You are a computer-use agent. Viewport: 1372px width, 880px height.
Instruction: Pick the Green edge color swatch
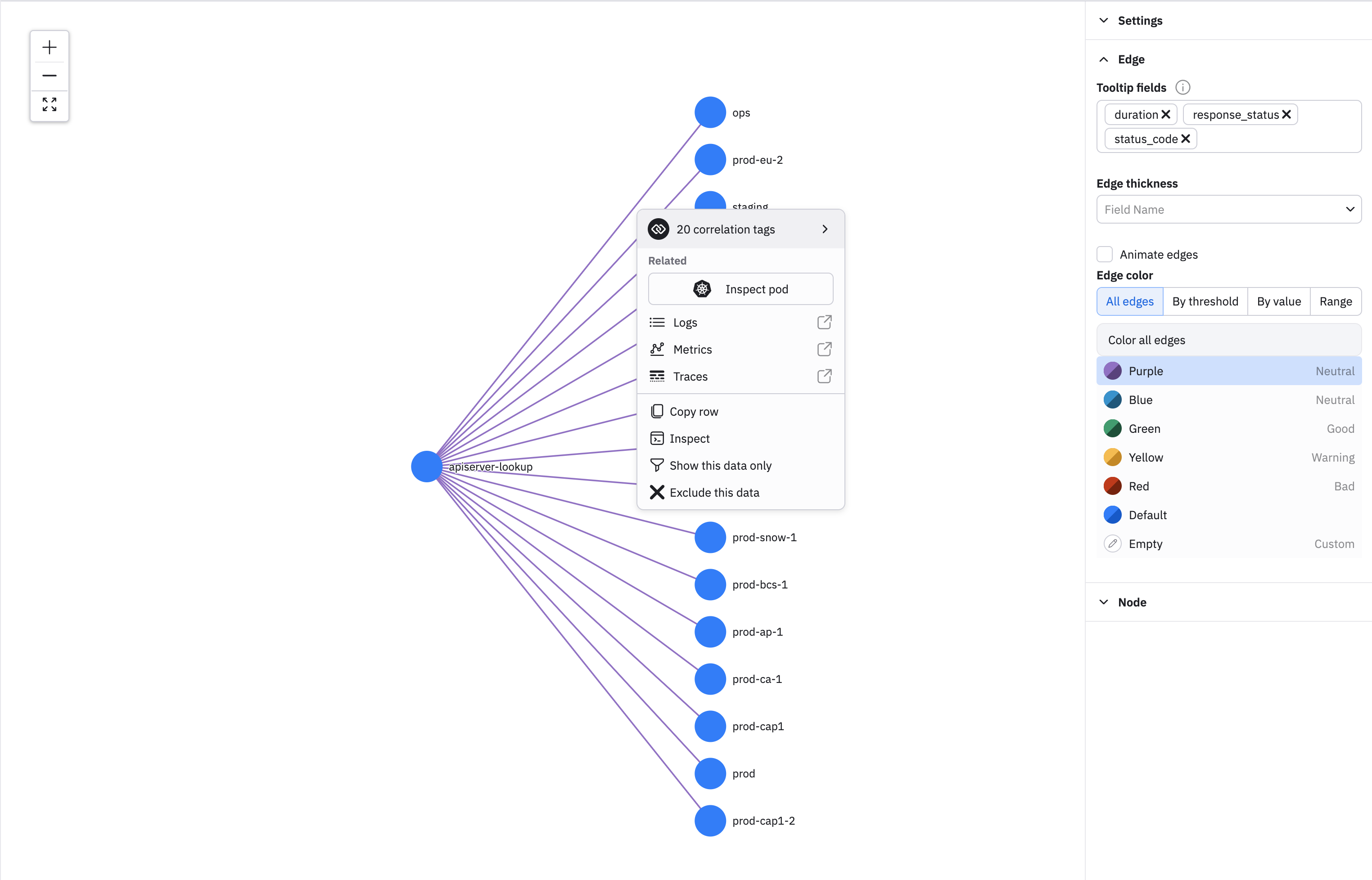pyautogui.click(x=1112, y=429)
